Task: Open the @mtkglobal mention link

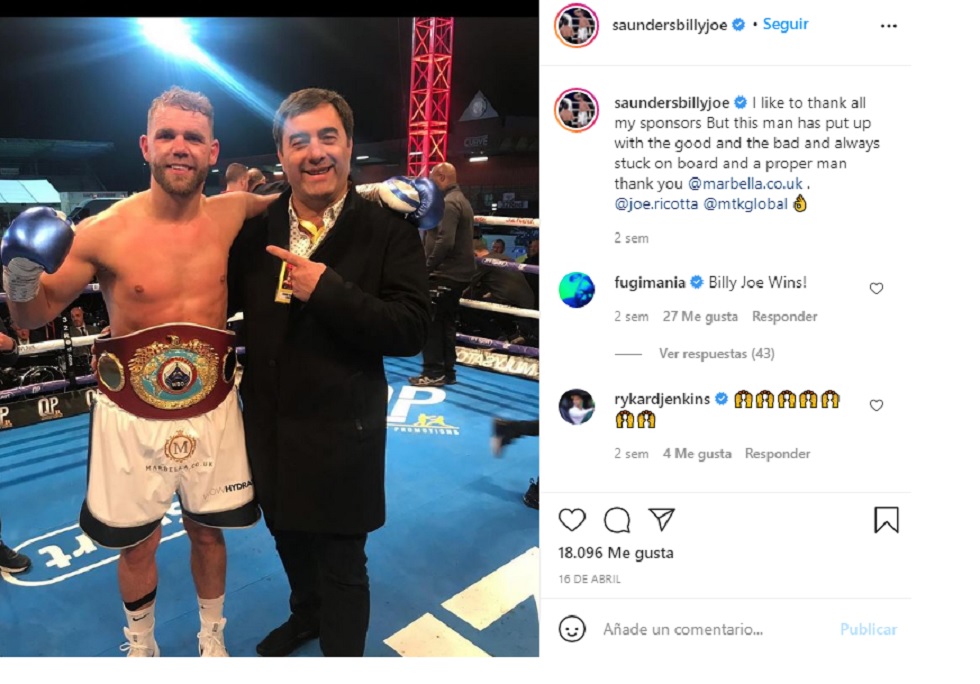Action: pos(745,204)
